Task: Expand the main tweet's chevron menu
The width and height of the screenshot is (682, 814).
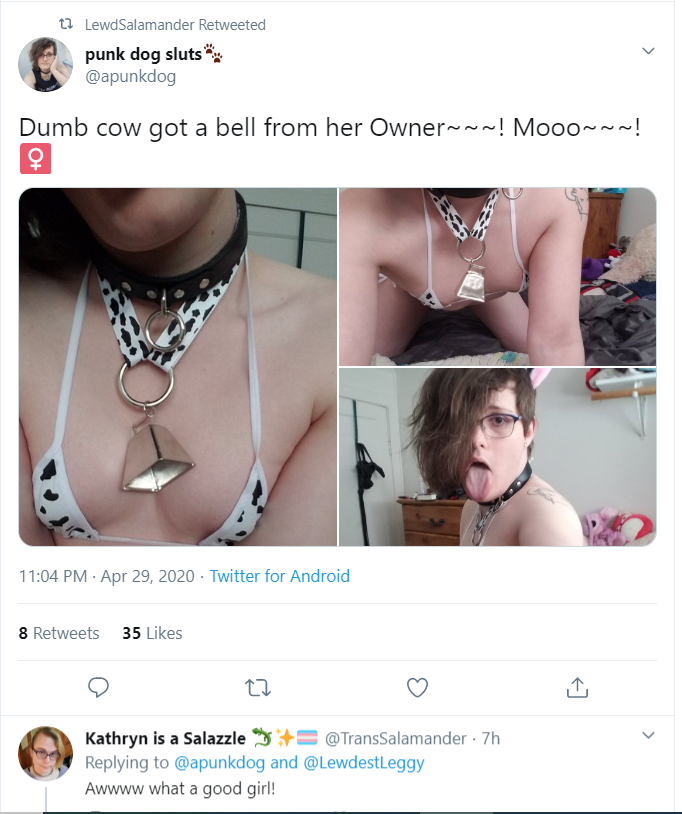Action: (648, 51)
